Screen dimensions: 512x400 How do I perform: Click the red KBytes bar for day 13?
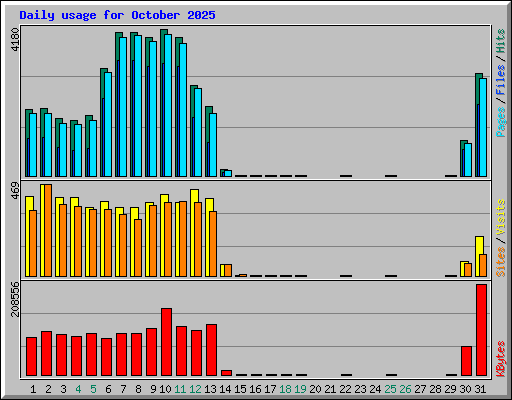(211, 350)
